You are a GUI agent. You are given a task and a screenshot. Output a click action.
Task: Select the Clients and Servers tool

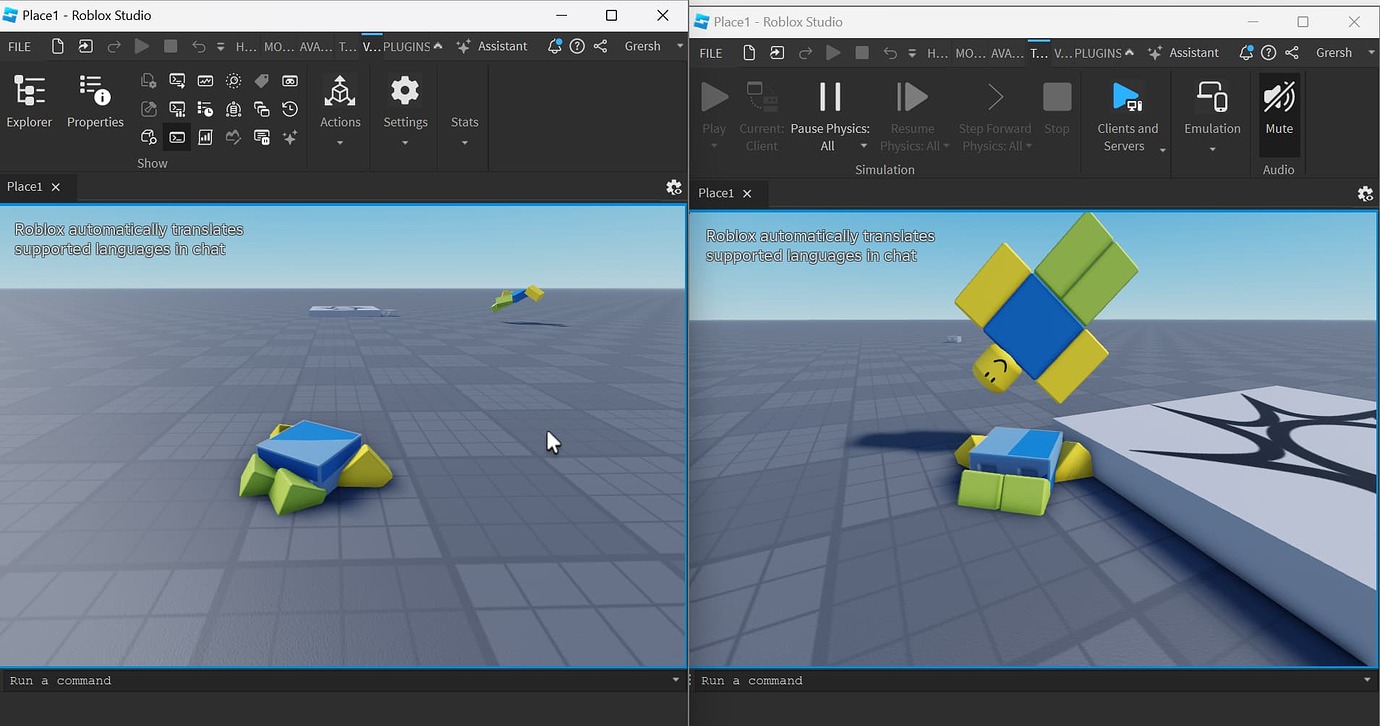tap(1127, 112)
